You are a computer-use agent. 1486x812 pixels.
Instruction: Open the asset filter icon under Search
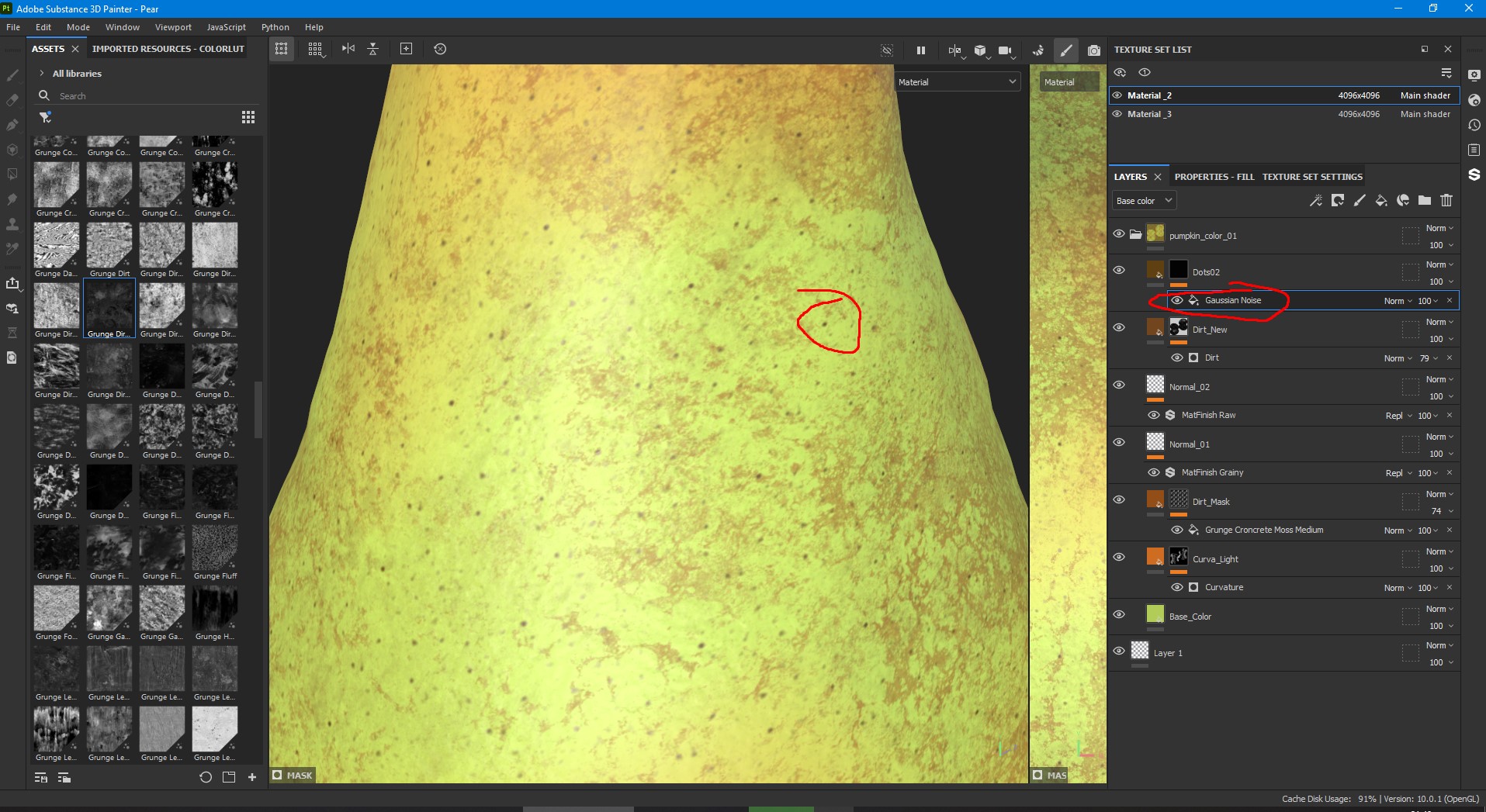[x=45, y=117]
